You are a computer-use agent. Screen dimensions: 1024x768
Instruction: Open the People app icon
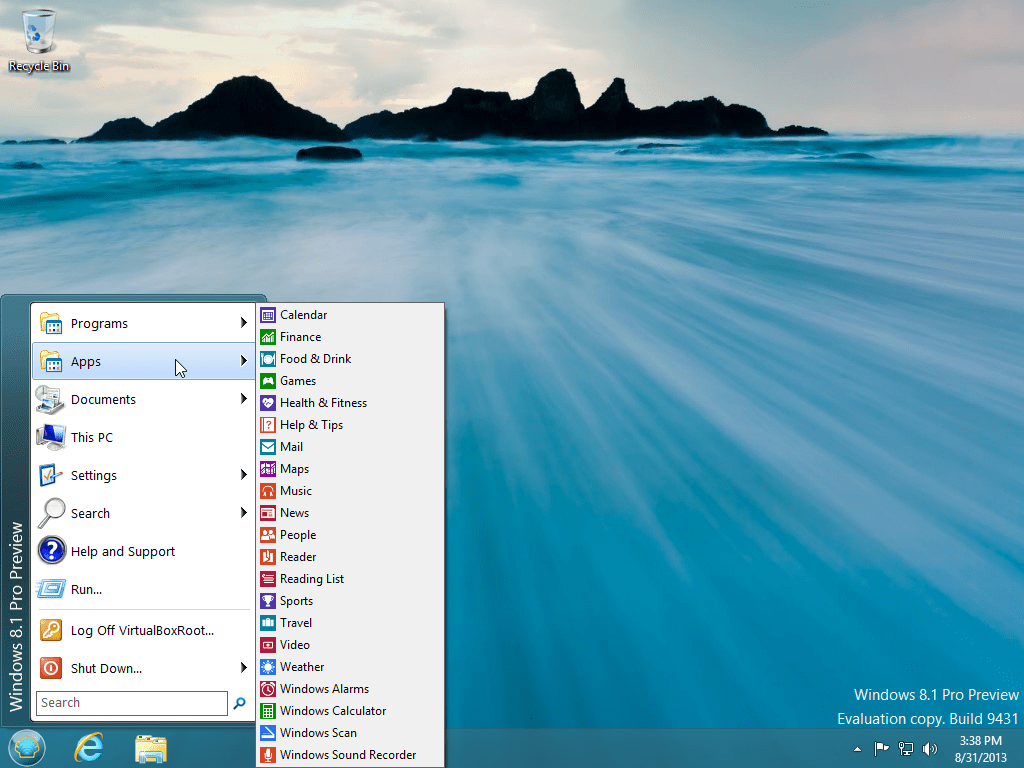[x=268, y=535]
